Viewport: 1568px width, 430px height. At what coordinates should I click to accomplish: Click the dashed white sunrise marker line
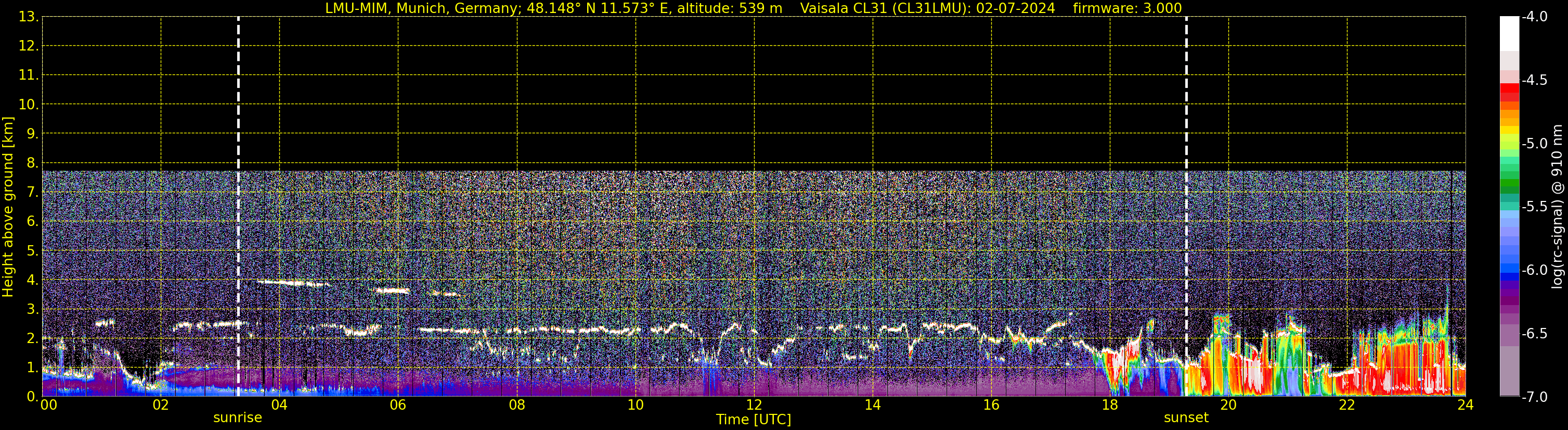coord(238,207)
